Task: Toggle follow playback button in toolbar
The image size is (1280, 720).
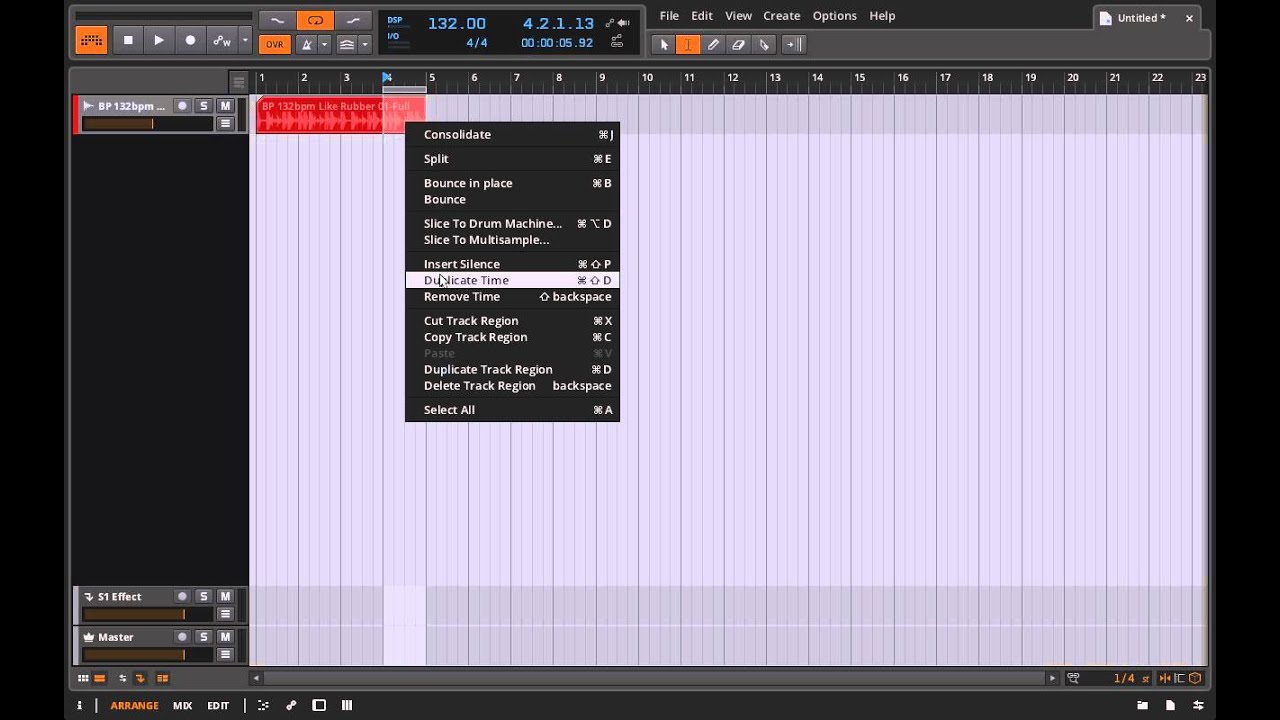Action: point(793,44)
